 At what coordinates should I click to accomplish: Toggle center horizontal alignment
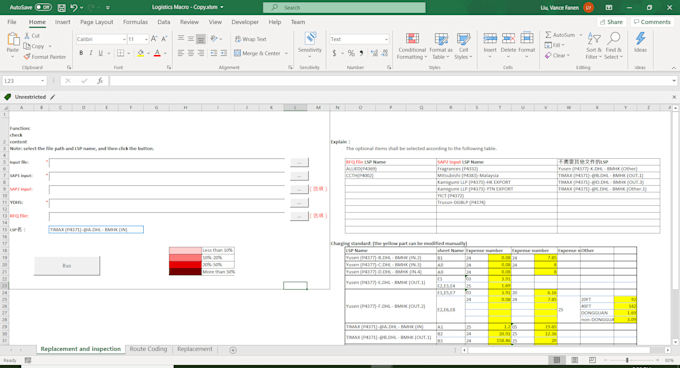pyautogui.click(x=191, y=53)
